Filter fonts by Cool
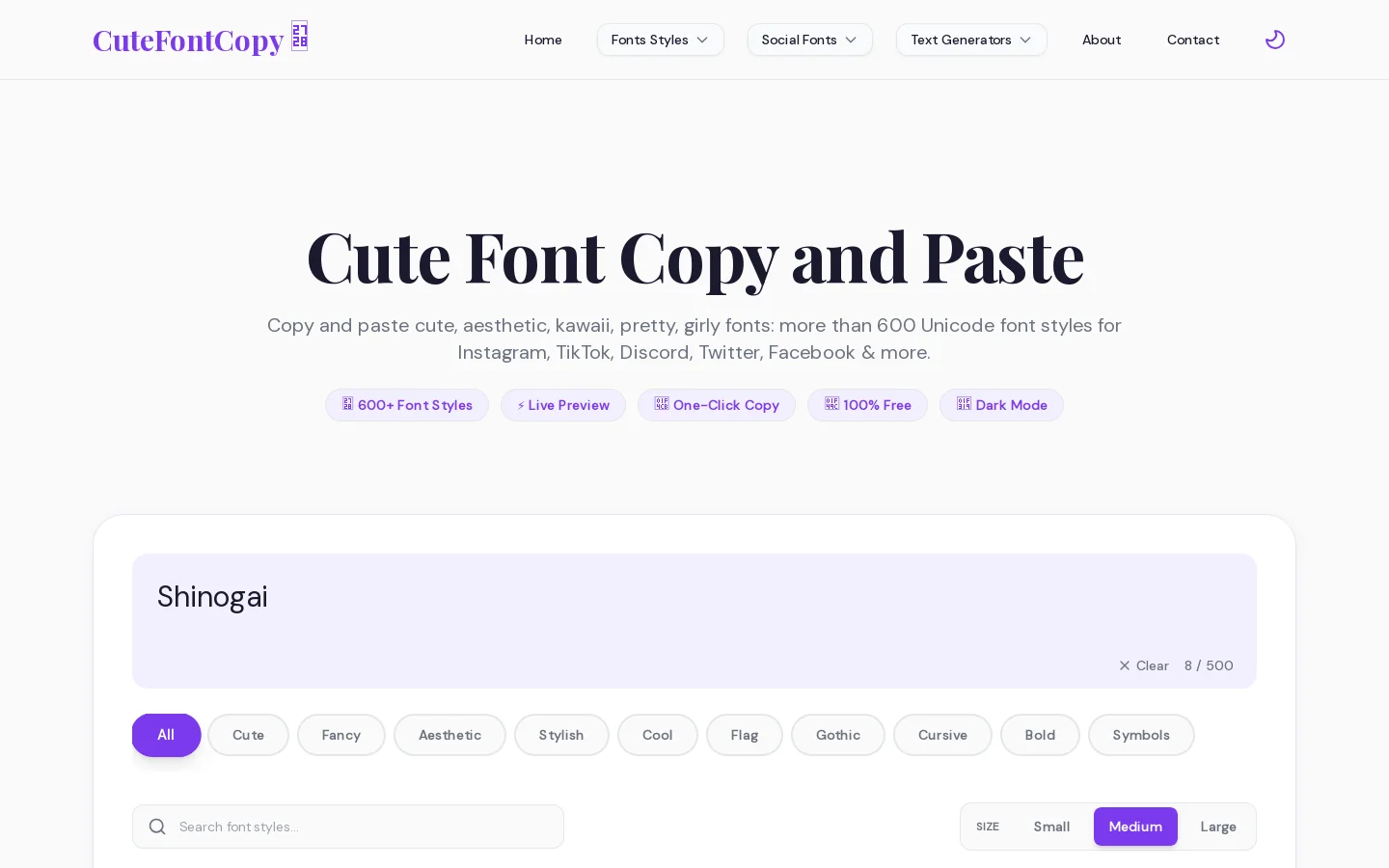The width and height of the screenshot is (1389, 868). point(658,735)
